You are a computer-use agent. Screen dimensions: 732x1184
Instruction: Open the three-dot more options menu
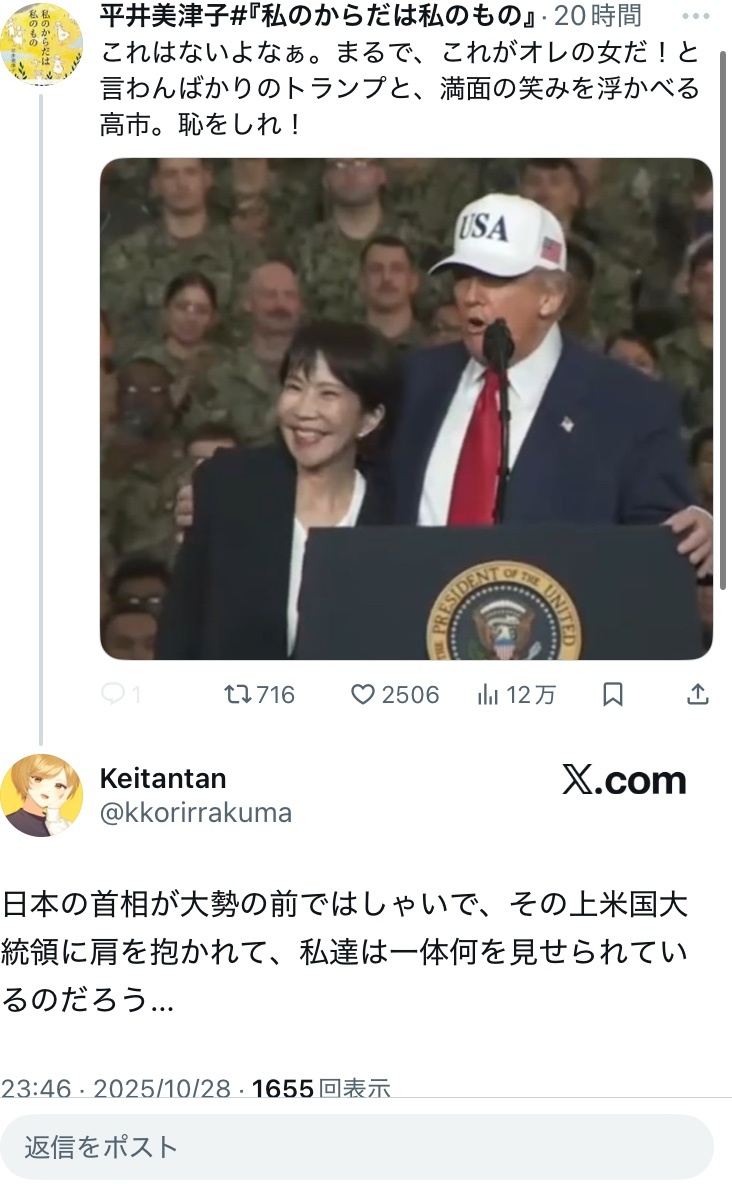(695, 16)
